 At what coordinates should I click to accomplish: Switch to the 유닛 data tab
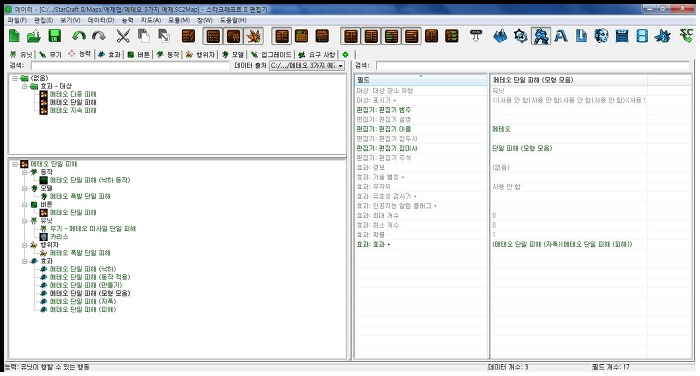[21, 54]
